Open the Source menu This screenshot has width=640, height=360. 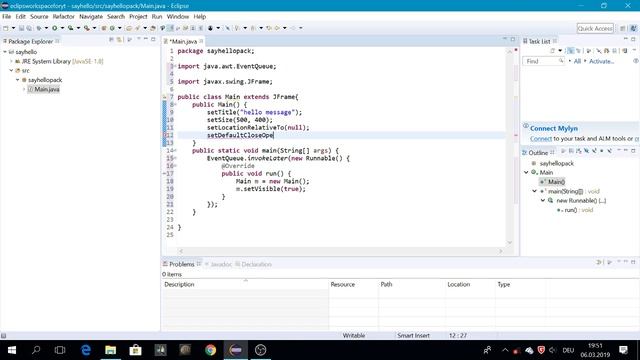click(x=39, y=17)
